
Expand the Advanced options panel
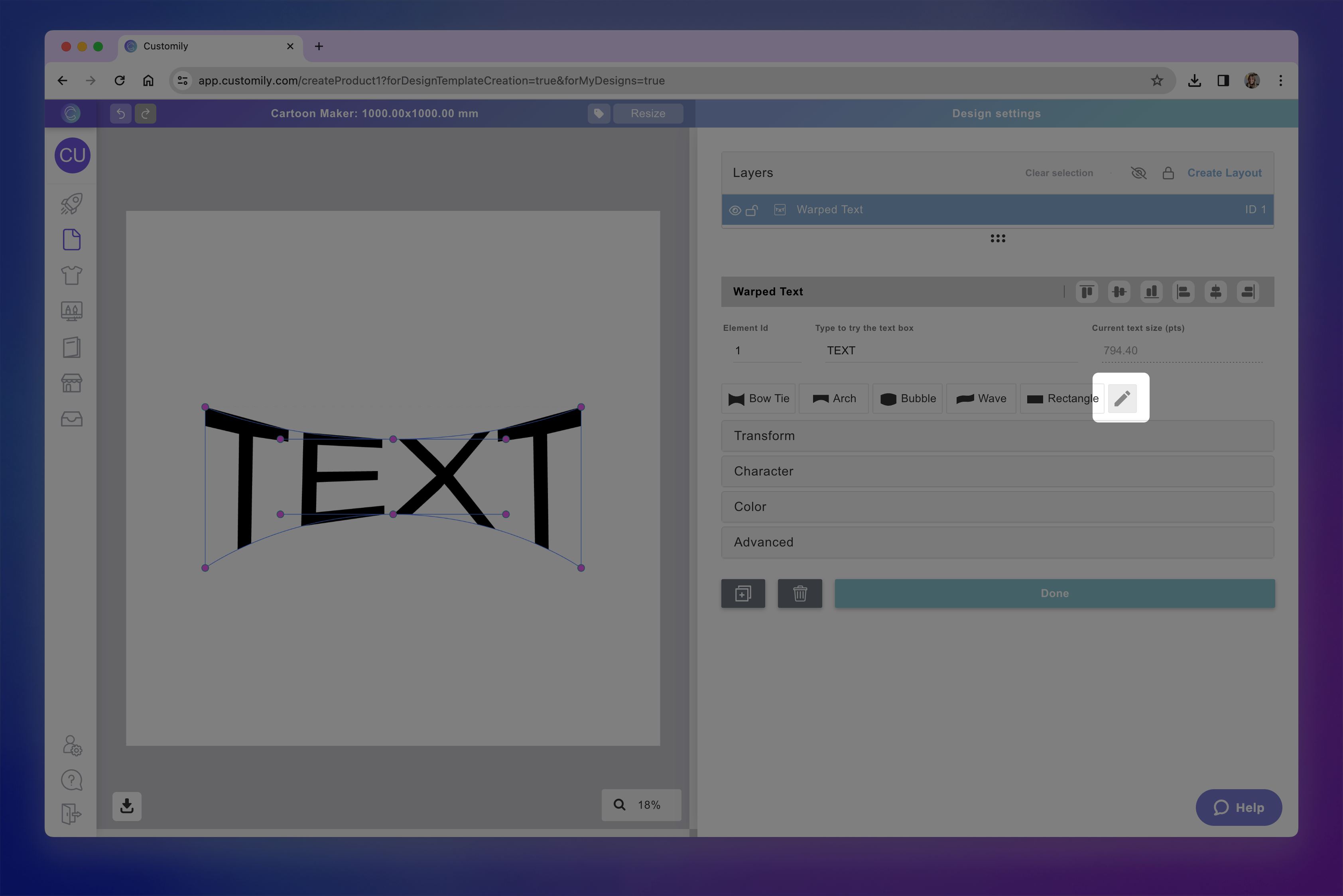pos(997,542)
